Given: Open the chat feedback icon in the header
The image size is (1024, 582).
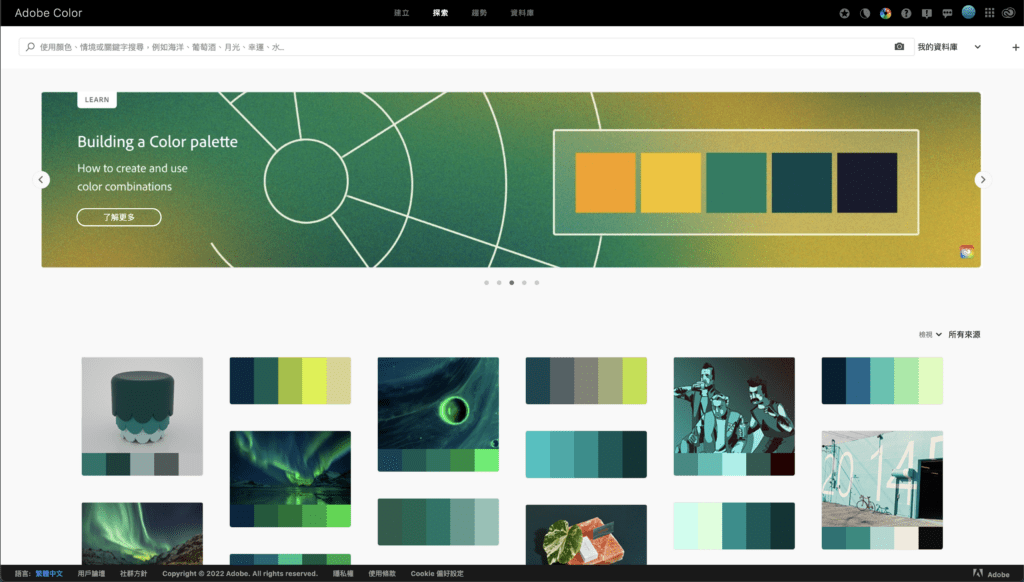Looking at the screenshot, I should pyautogui.click(x=947, y=13).
